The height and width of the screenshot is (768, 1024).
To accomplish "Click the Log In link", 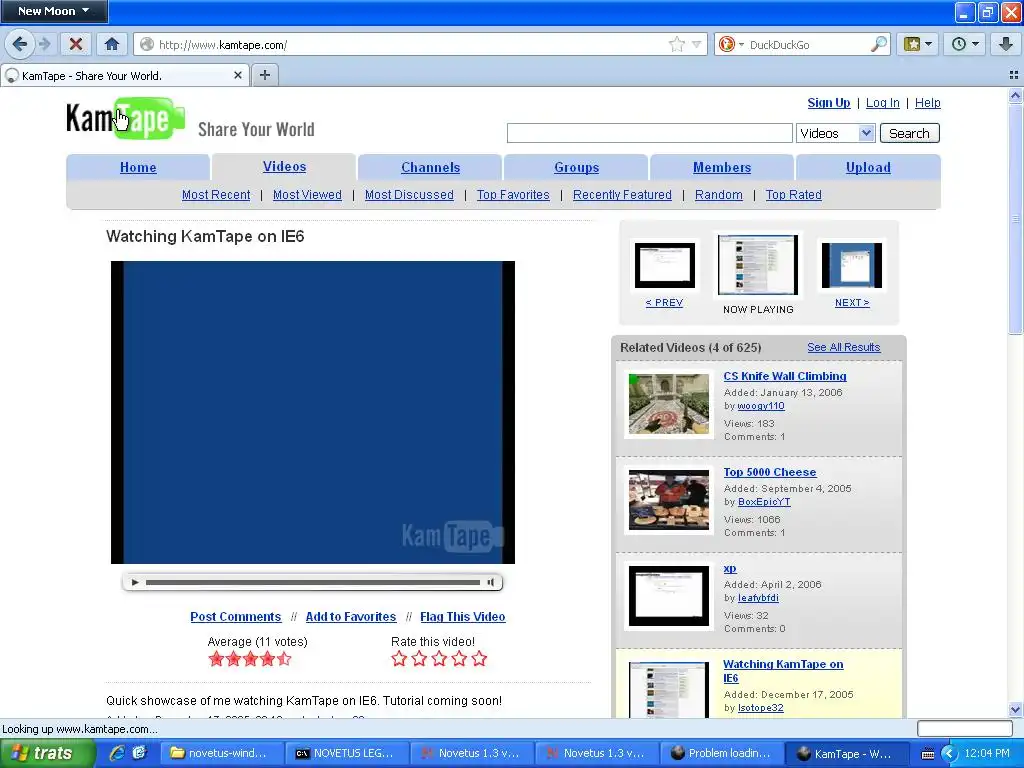I will [x=882, y=103].
